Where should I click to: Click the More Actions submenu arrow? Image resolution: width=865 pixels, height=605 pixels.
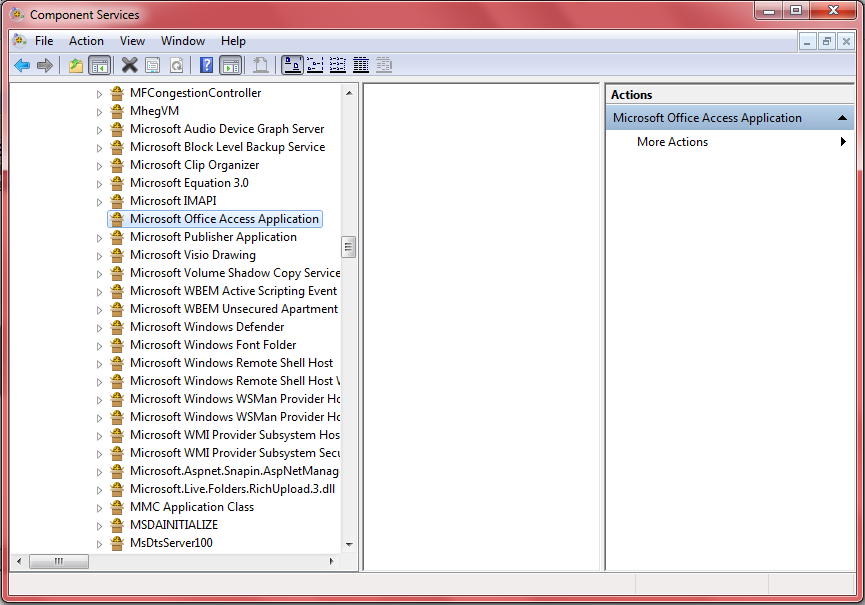click(843, 142)
